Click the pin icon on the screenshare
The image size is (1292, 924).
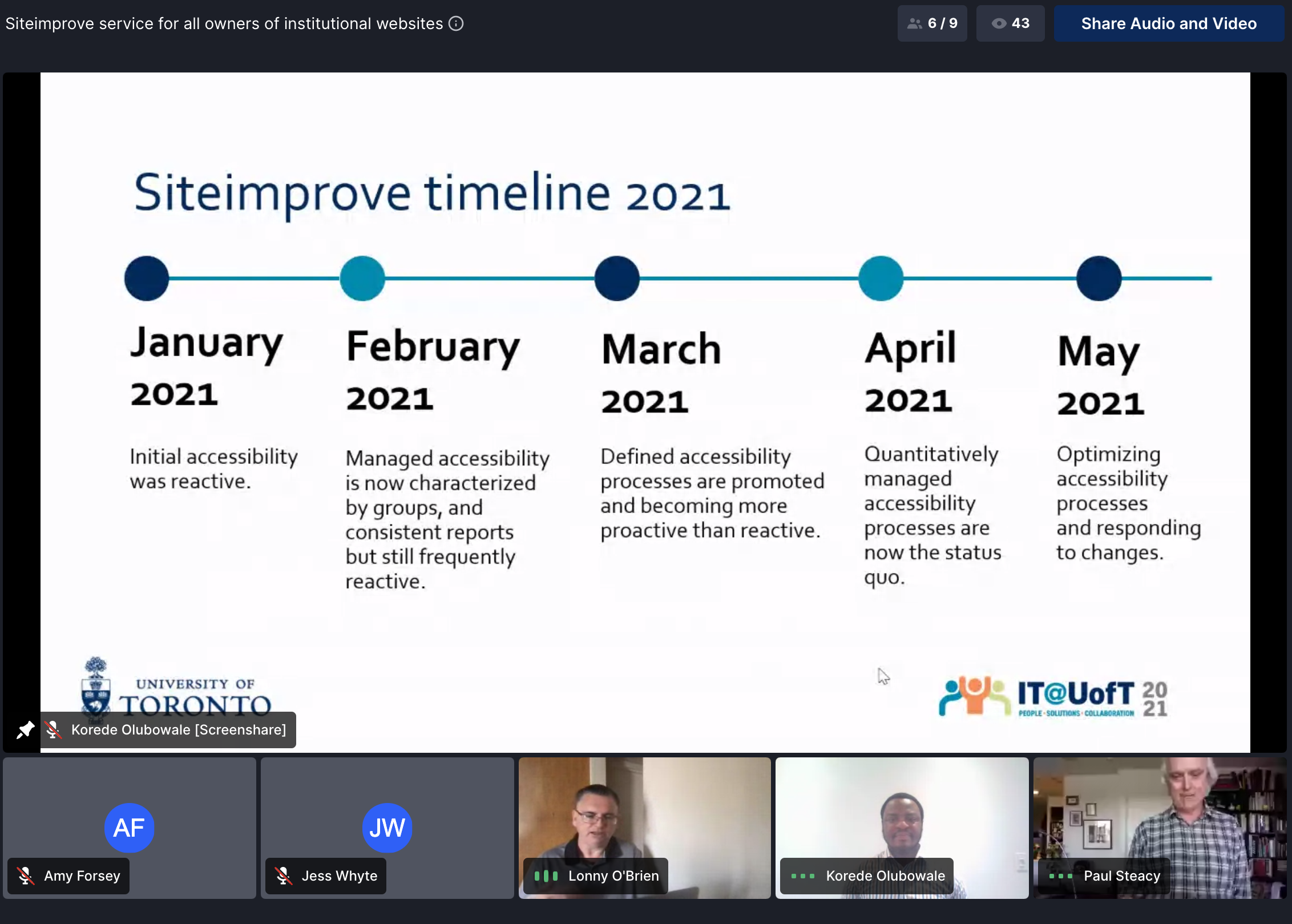pos(25,729)
